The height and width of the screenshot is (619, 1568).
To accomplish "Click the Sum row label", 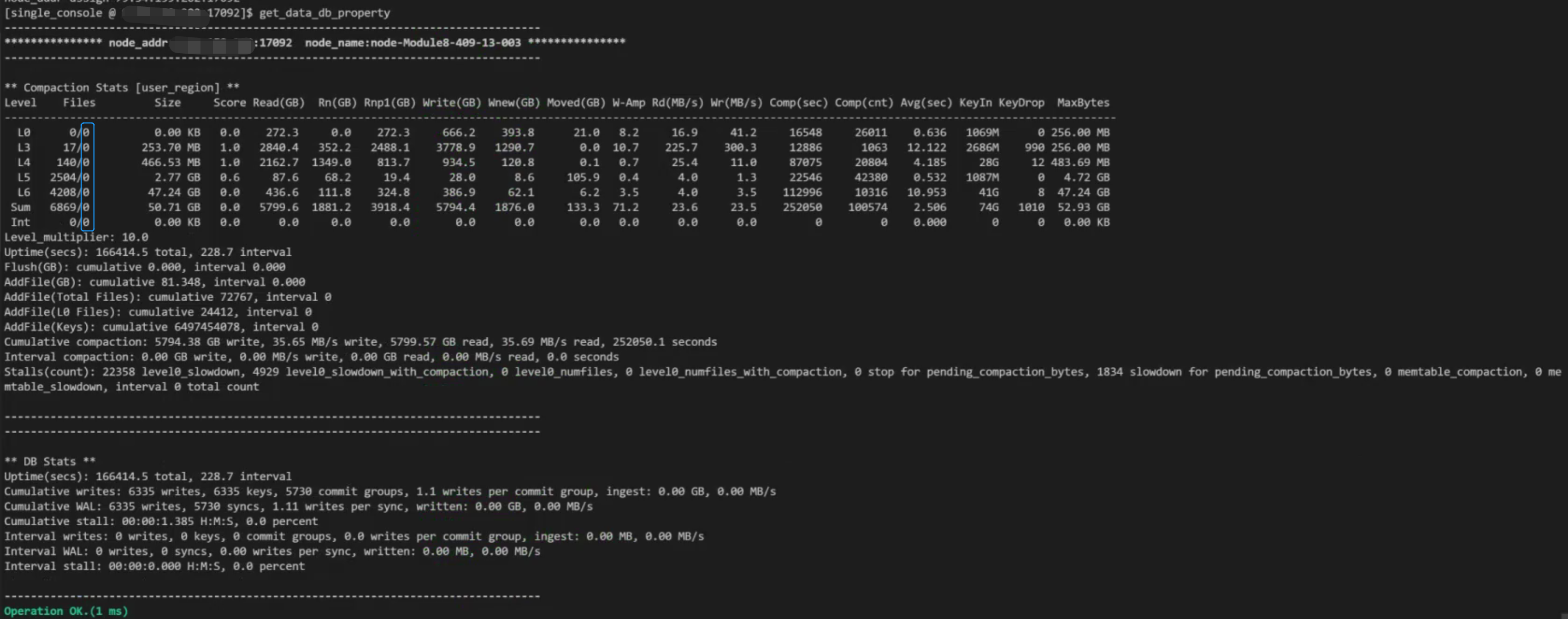I will pos(21,207).
